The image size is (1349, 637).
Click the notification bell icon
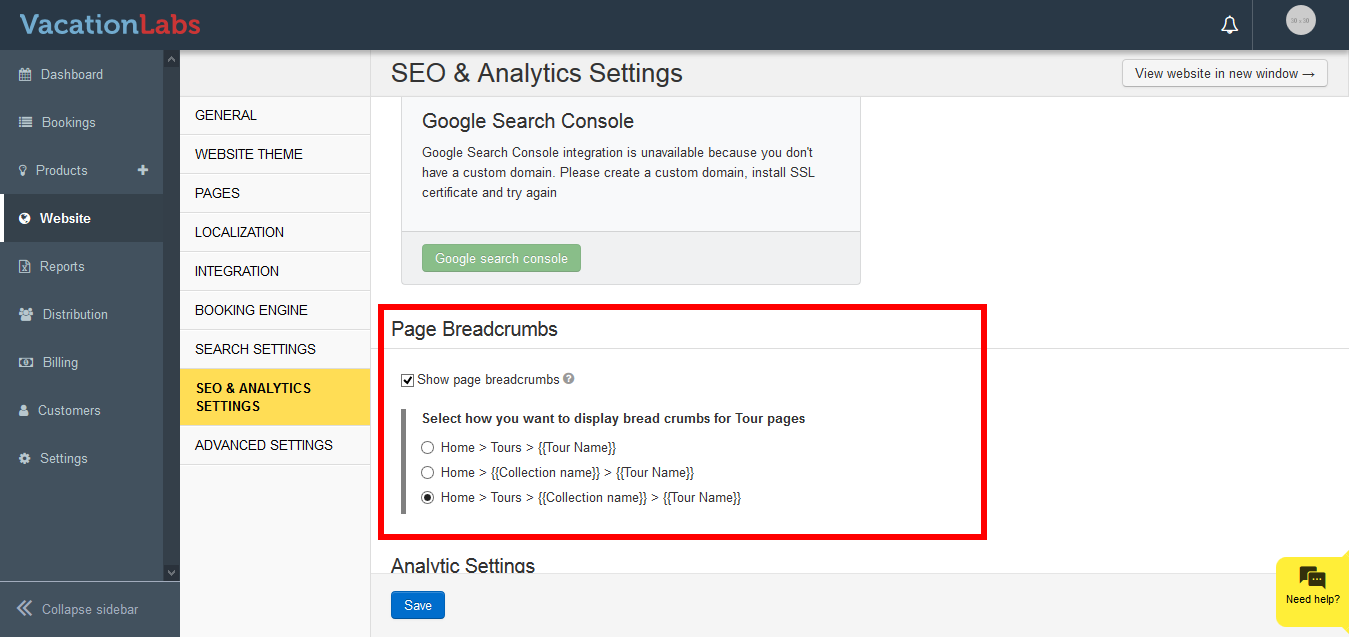(1230, 25)
